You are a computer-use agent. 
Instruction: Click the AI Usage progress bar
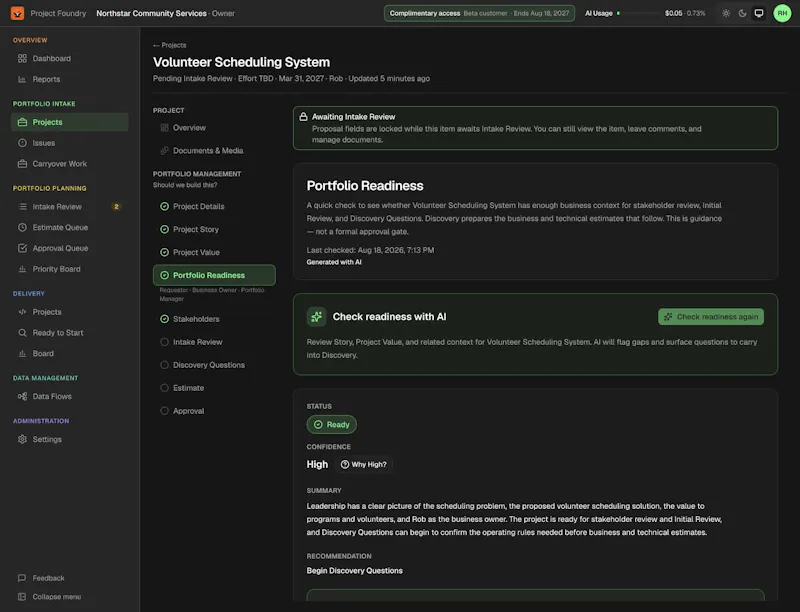tap(638, 14)
